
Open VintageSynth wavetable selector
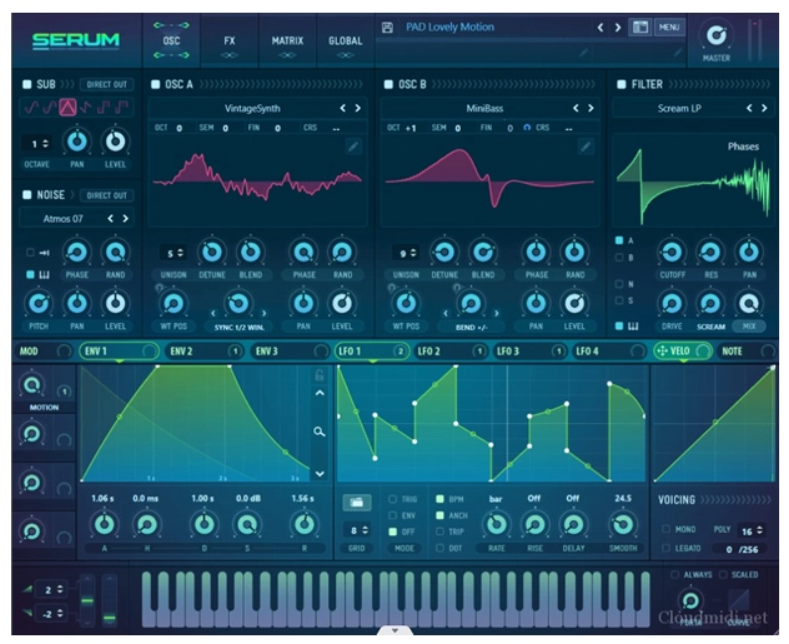point(252,108)
